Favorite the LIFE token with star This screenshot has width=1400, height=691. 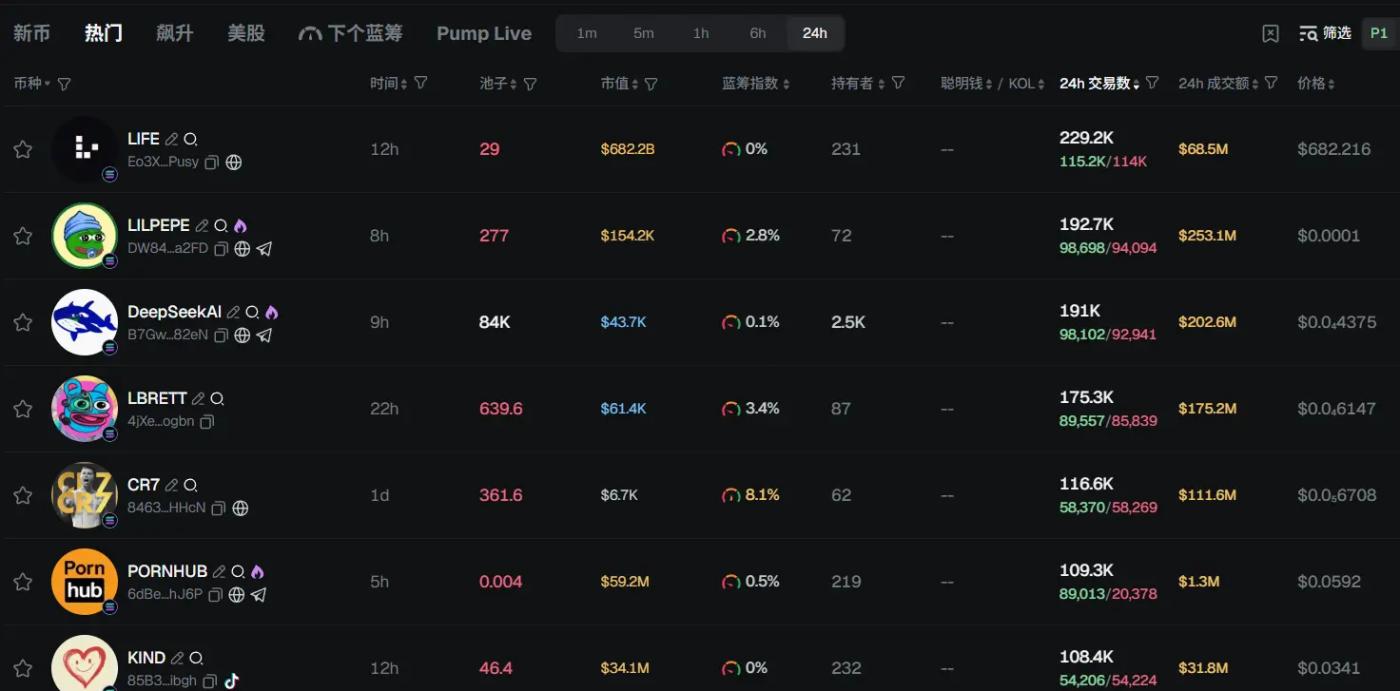click(22, 149)
